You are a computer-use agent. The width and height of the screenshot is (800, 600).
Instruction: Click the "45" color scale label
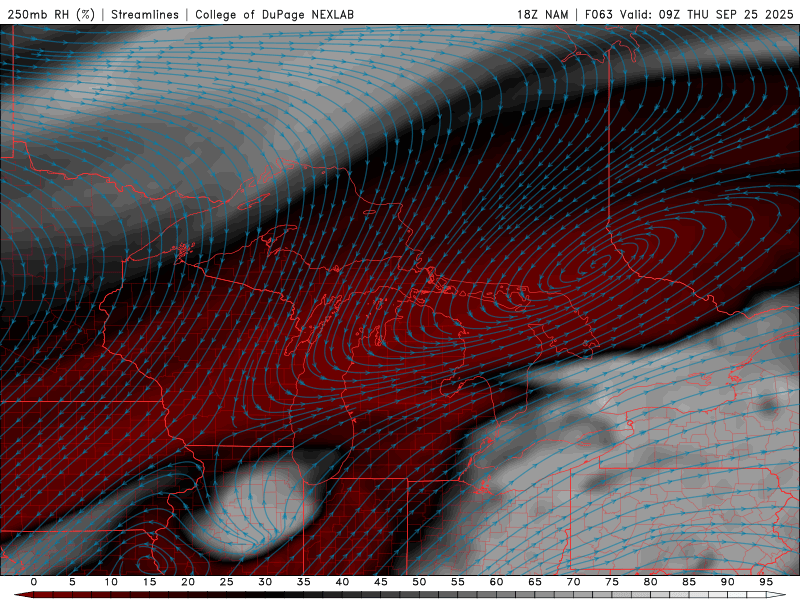[x=381, y=582]
